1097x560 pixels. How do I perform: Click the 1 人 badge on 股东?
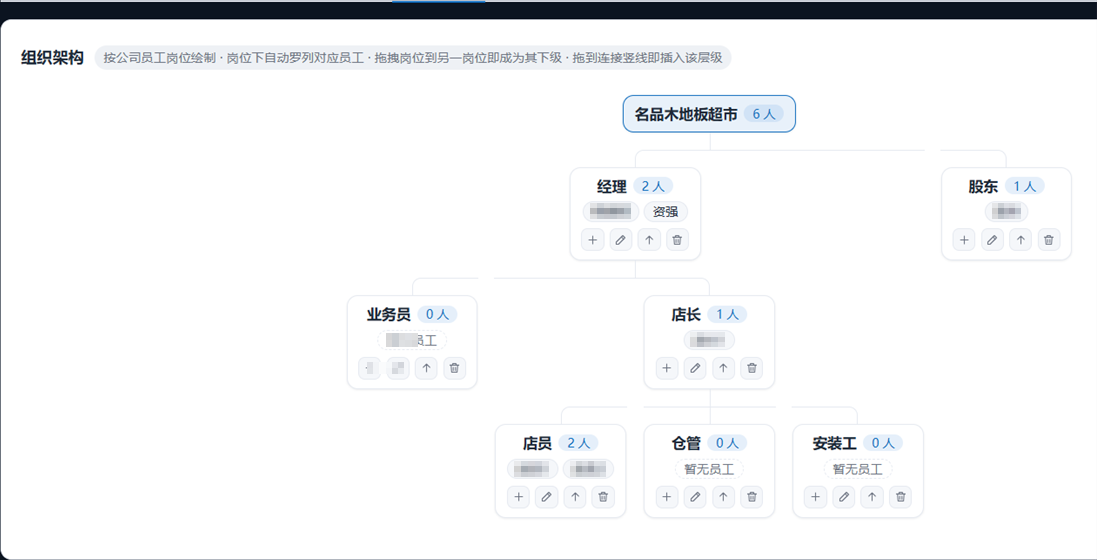tap(1025, 186)
